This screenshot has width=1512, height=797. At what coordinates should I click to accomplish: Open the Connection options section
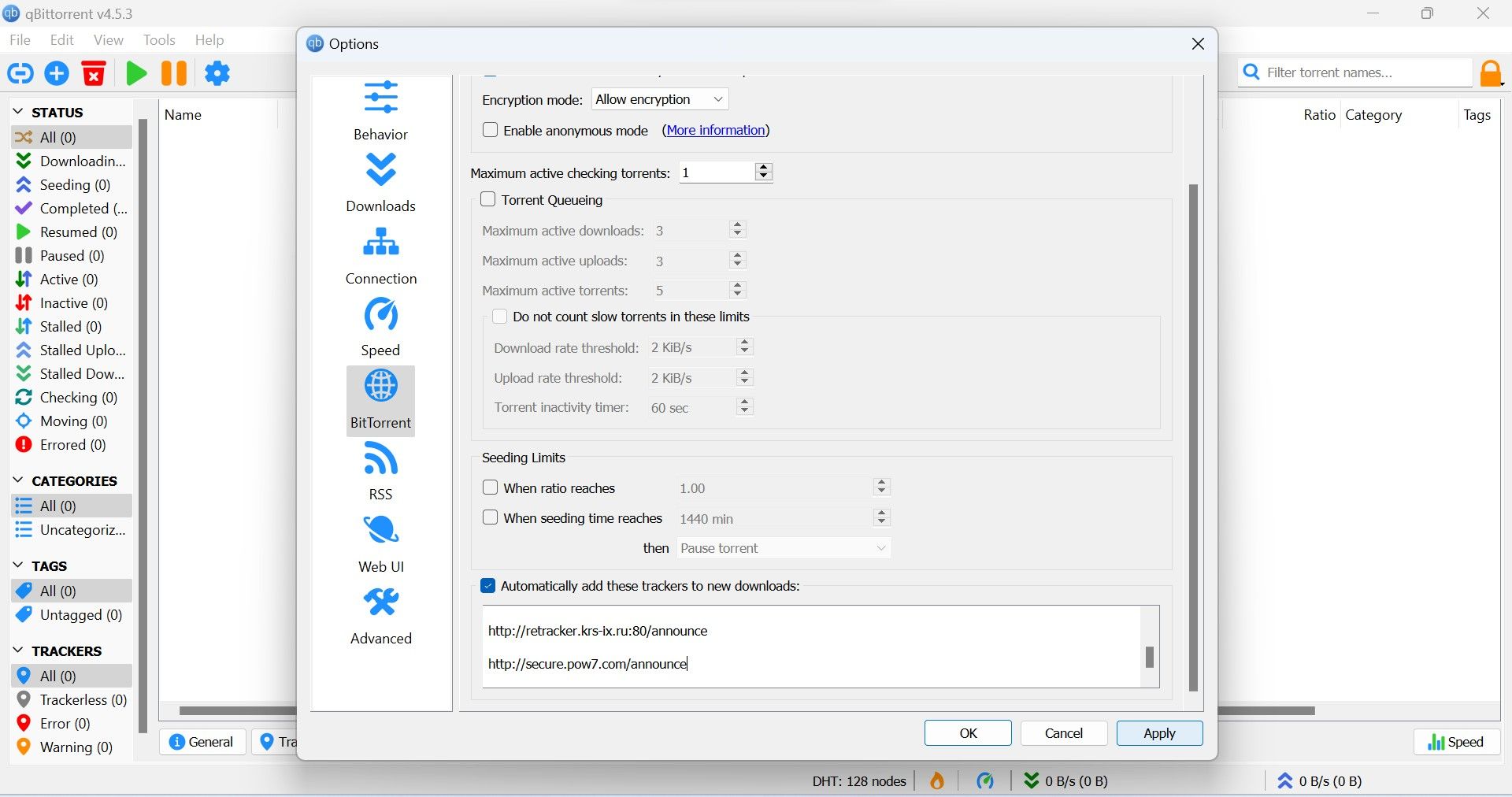(380, 255)
